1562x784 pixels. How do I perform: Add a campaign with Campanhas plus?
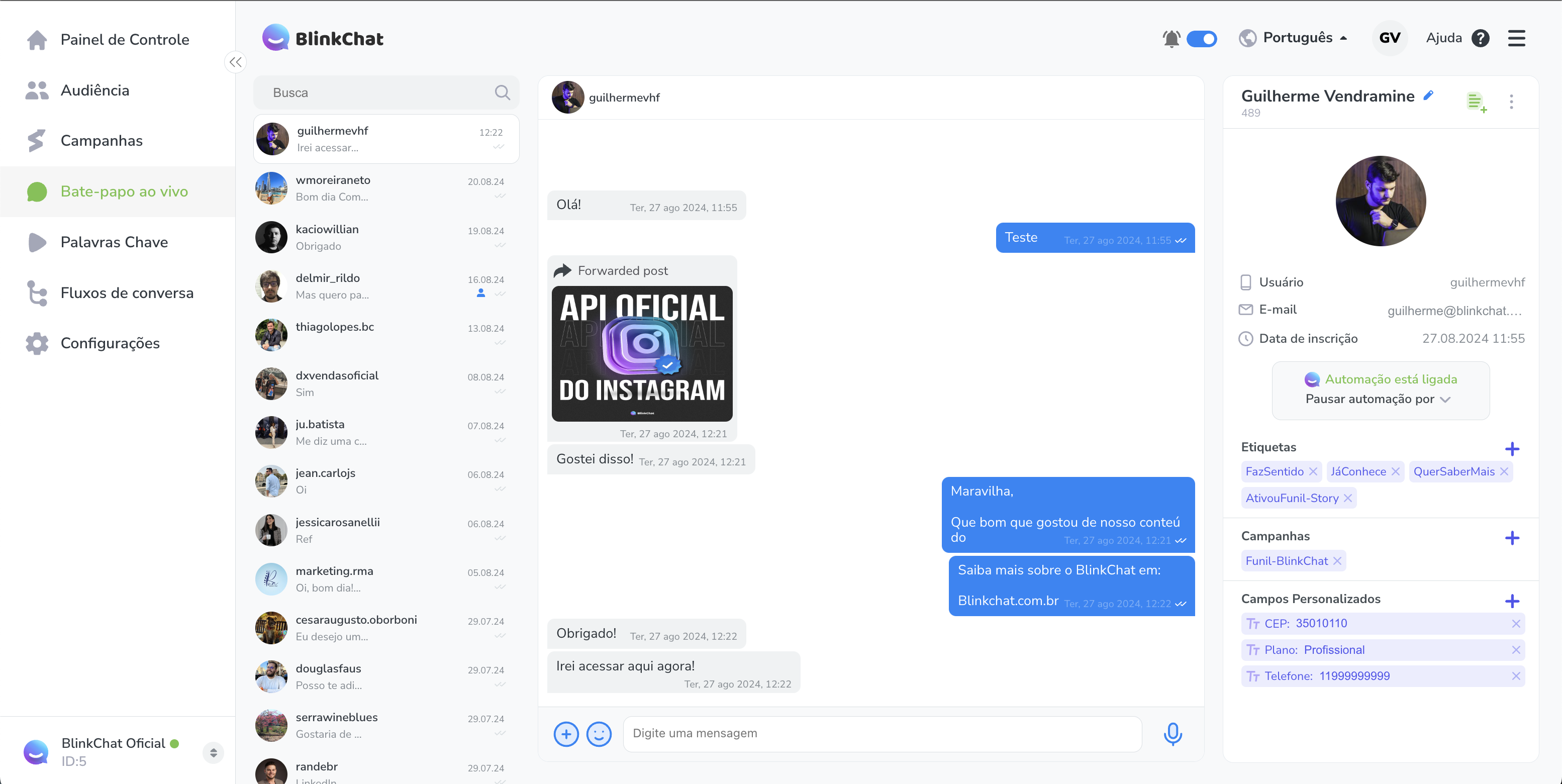1512,538
